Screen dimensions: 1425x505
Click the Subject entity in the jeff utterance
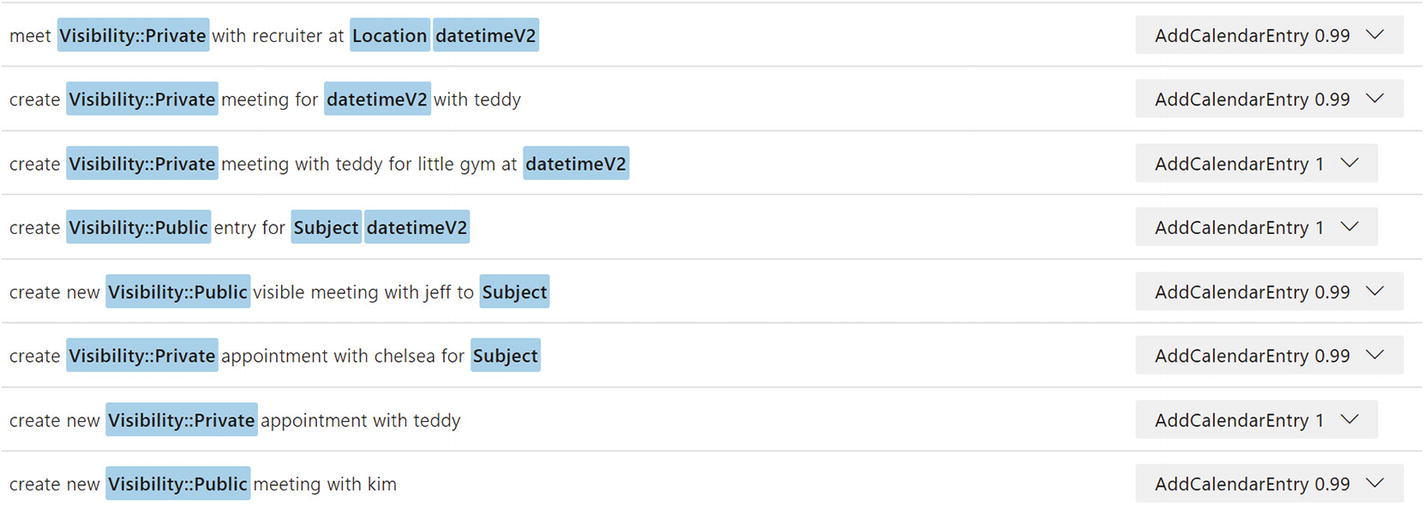pyautogui.click(x=514, y=292)
